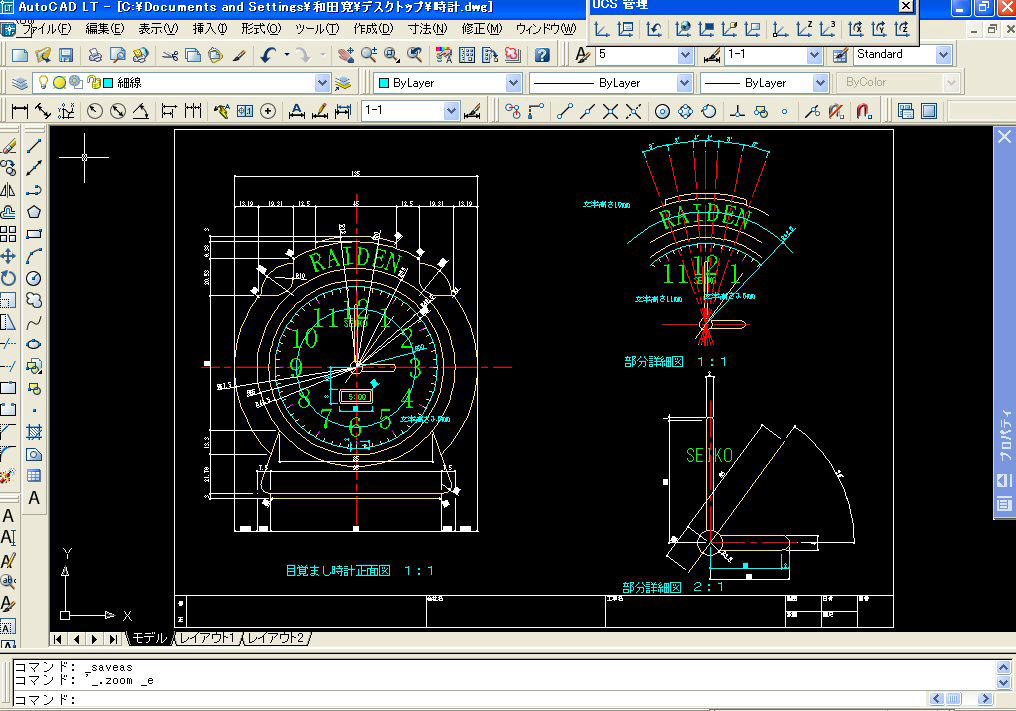1016x711 pixels.
Task: Select the Radius Dimension tool
Action: tap(95, 111)
